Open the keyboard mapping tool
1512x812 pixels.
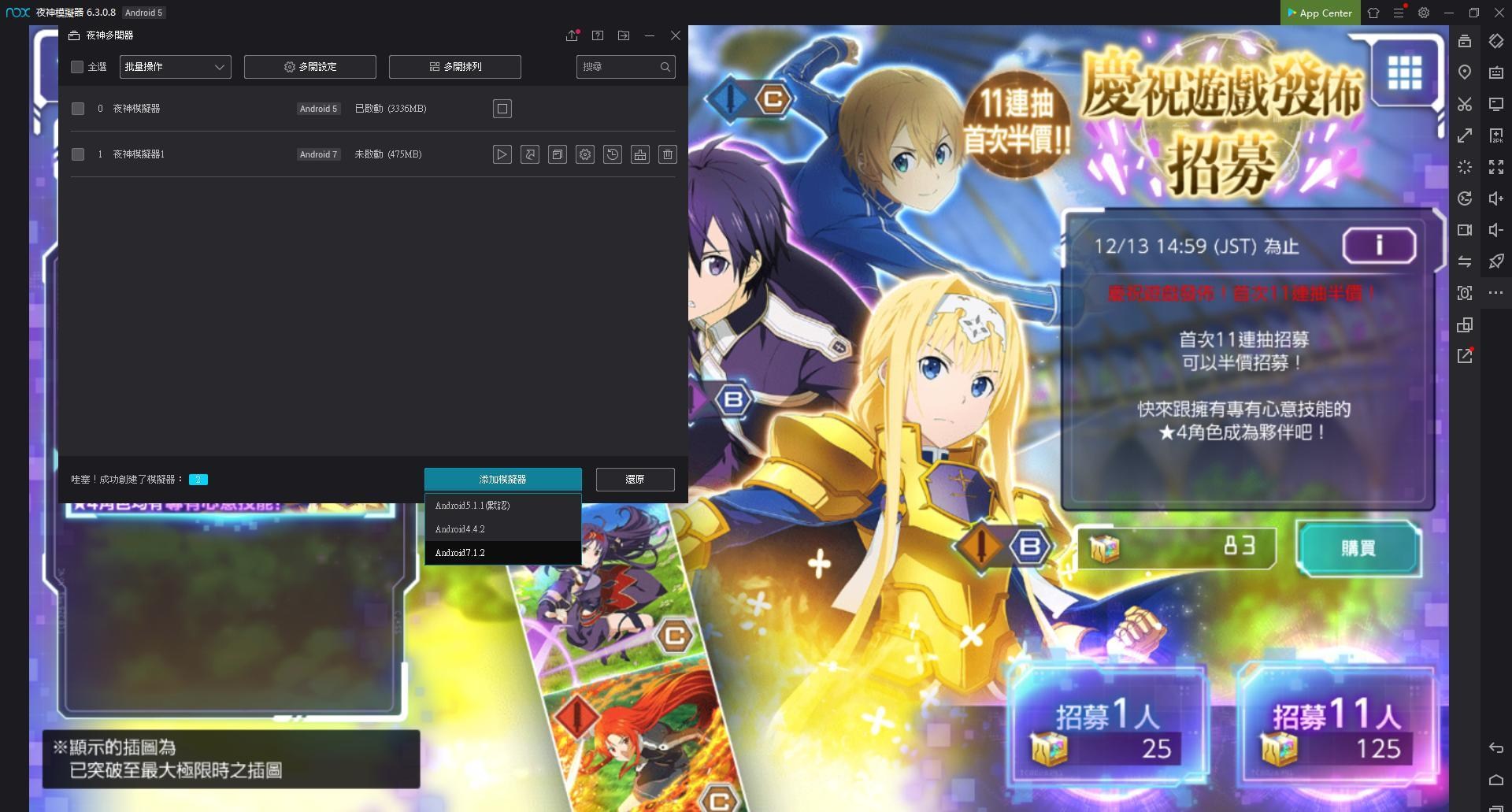pyautogui.click(x=1496, y=72)
